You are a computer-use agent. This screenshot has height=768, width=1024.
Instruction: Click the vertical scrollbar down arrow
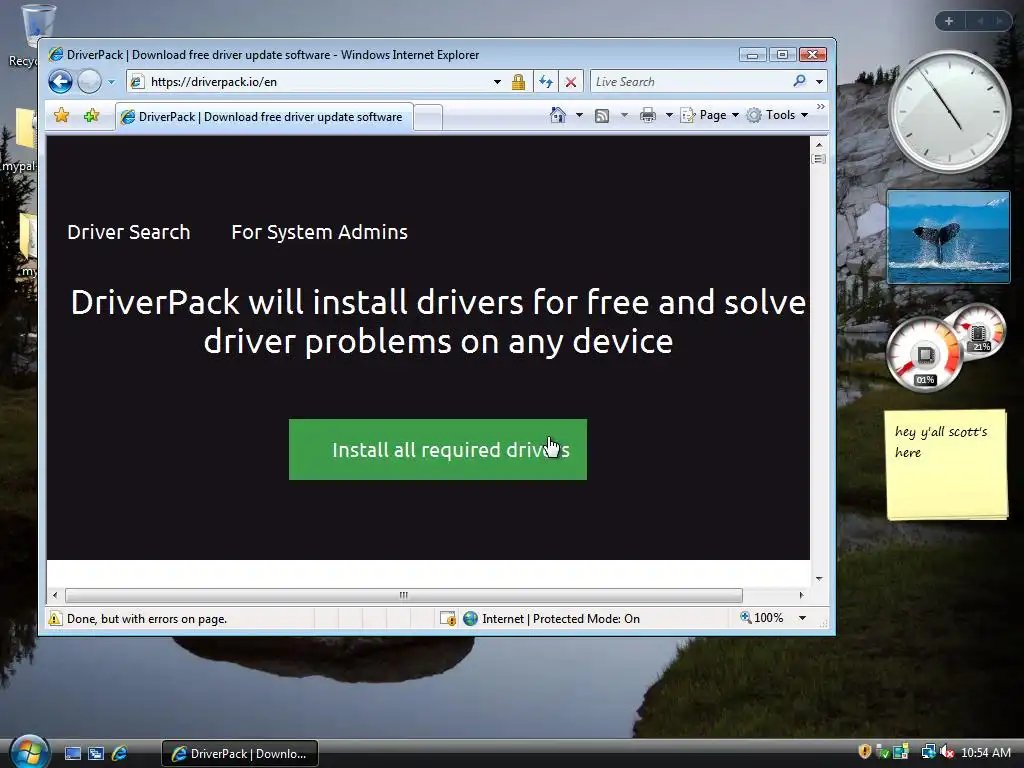tap(819, 579)
